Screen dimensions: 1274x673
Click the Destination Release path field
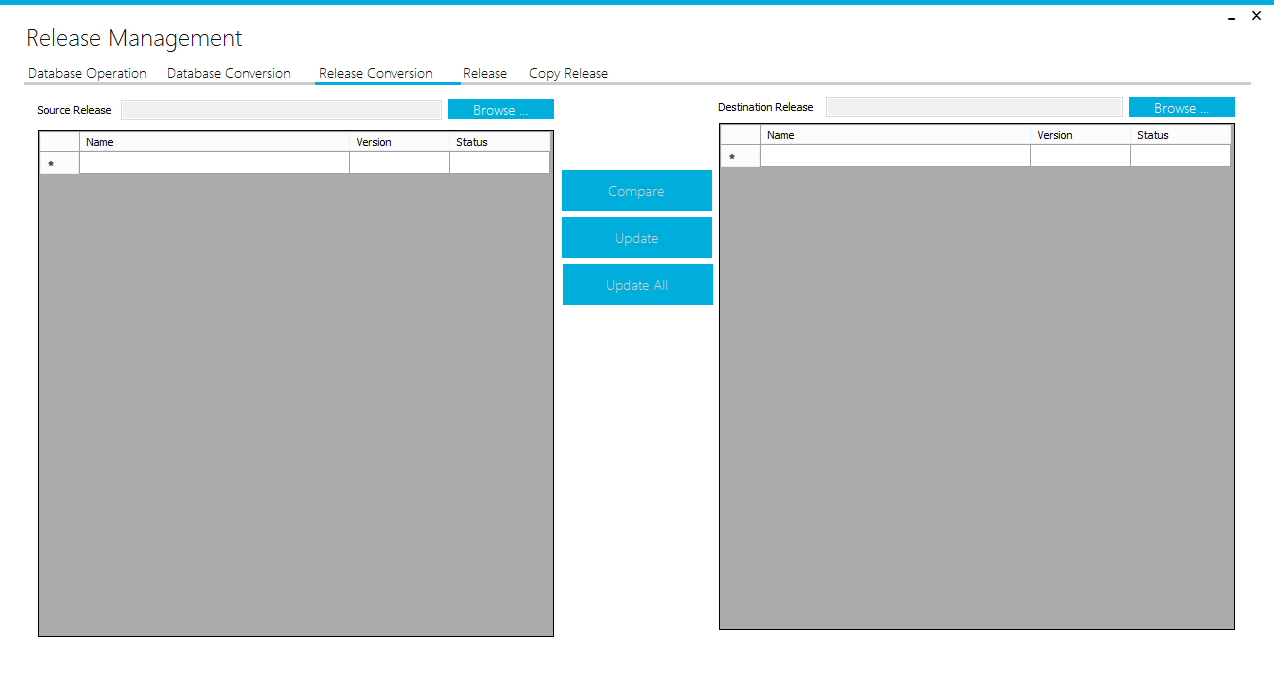(x=974, y=107)
